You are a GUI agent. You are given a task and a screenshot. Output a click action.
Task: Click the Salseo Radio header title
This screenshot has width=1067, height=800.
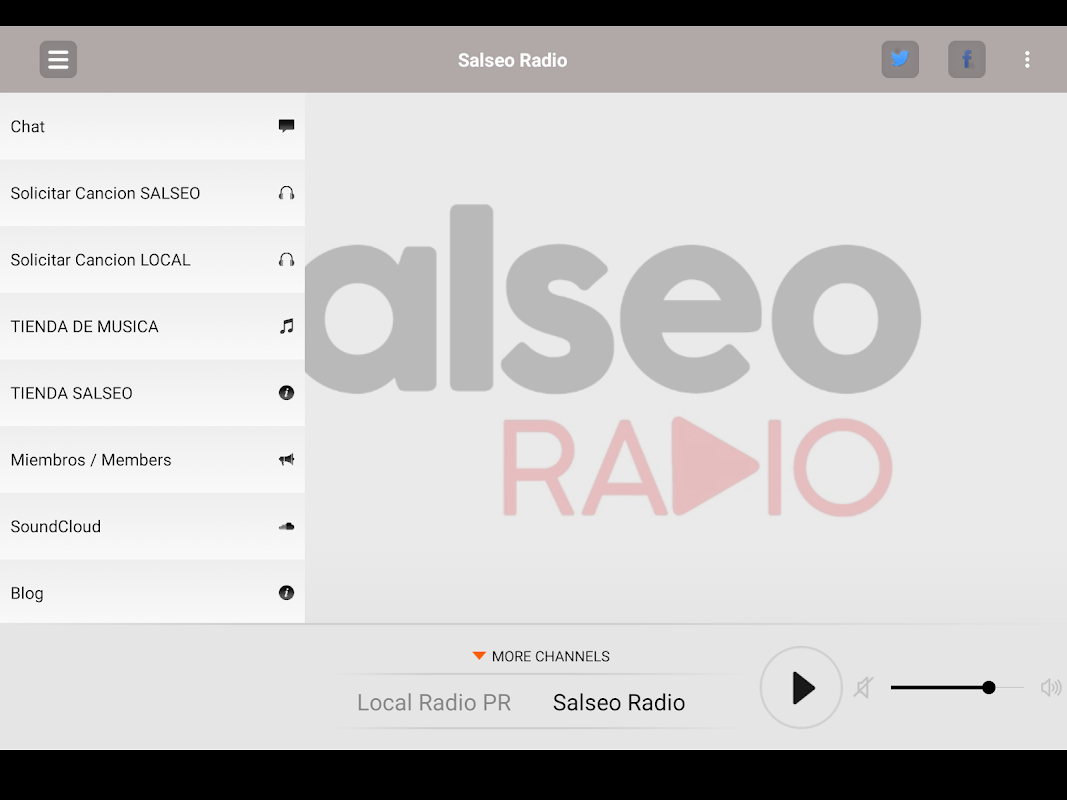[512, 60]
